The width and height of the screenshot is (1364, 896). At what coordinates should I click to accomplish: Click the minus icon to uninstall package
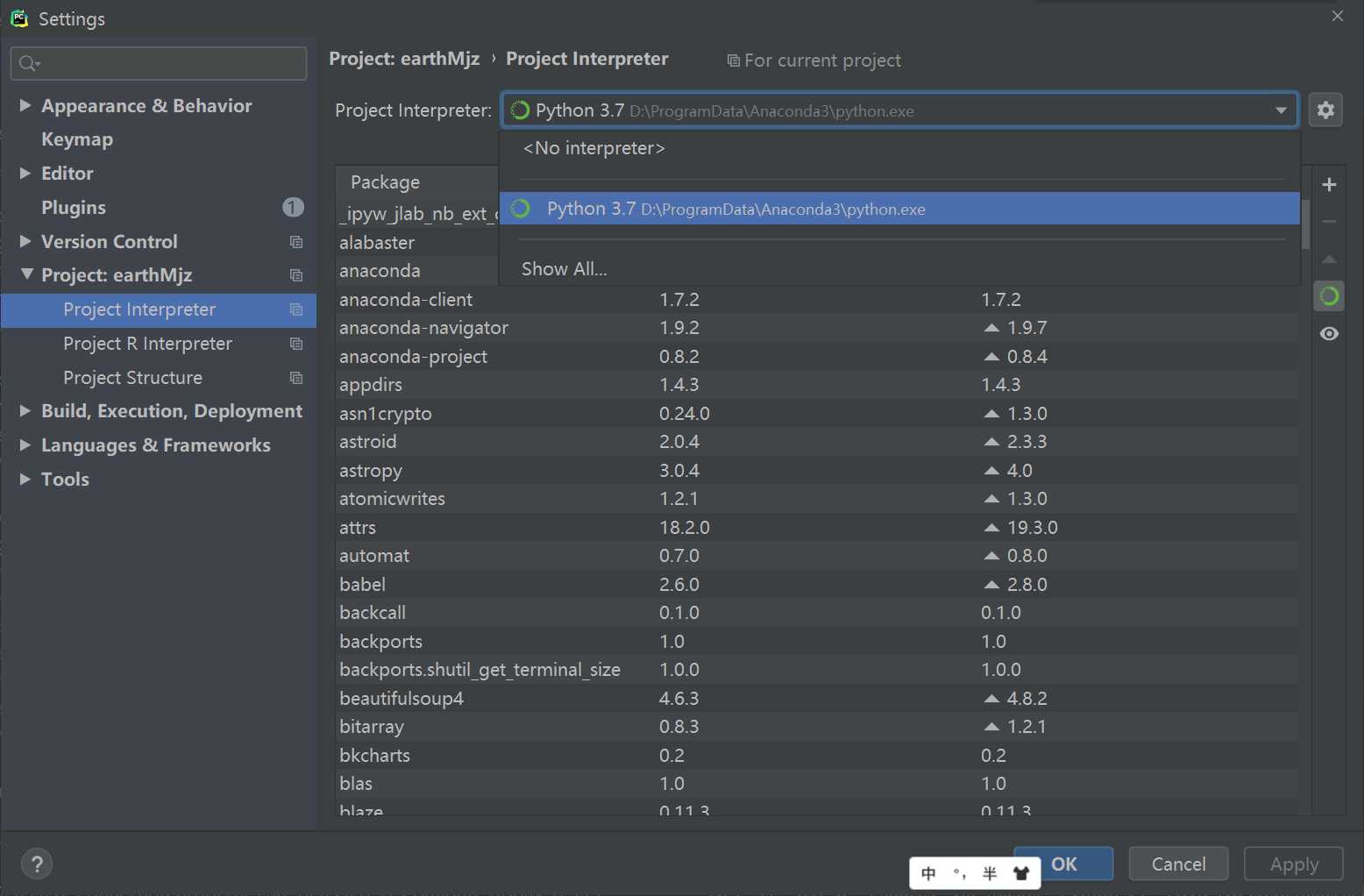pos(1329,222)
